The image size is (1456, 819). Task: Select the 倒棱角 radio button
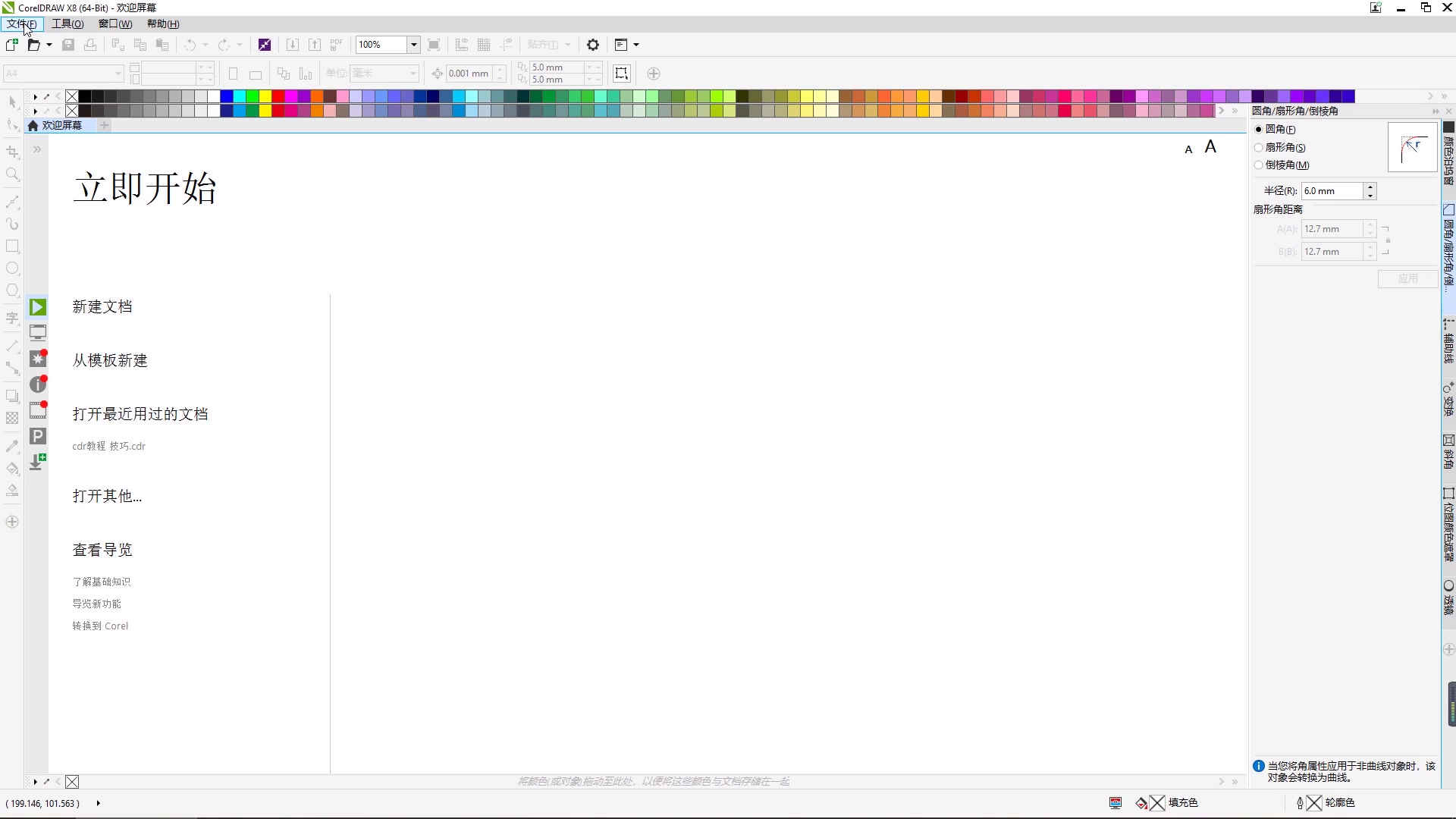(x=1259, y=165)
